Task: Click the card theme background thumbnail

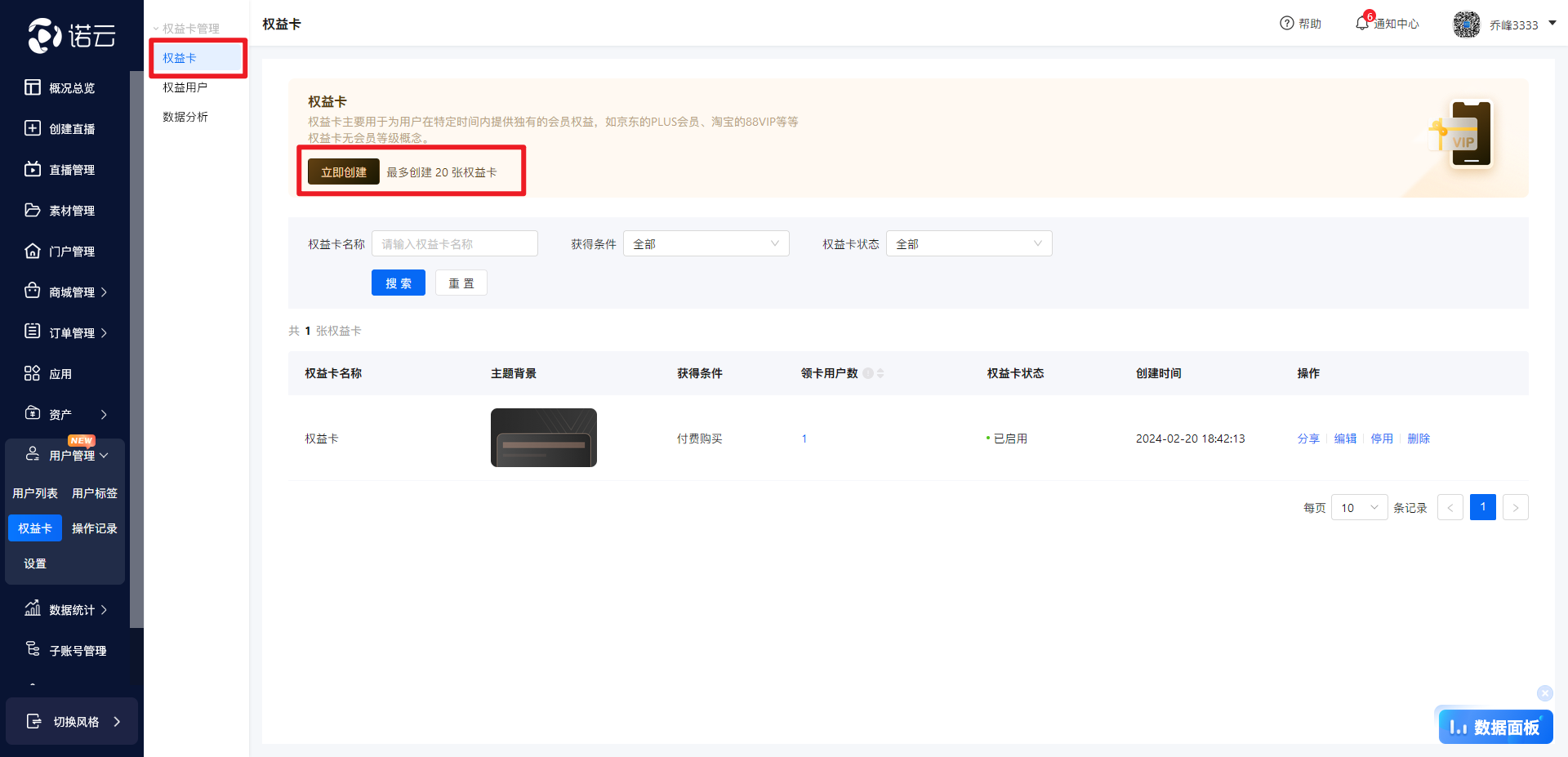Action: pos(543,438)
